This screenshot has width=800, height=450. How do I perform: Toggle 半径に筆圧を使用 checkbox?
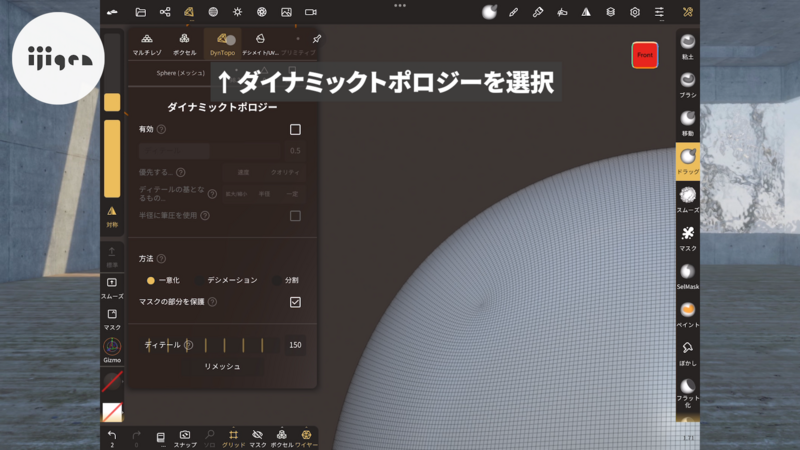(295, 216)
